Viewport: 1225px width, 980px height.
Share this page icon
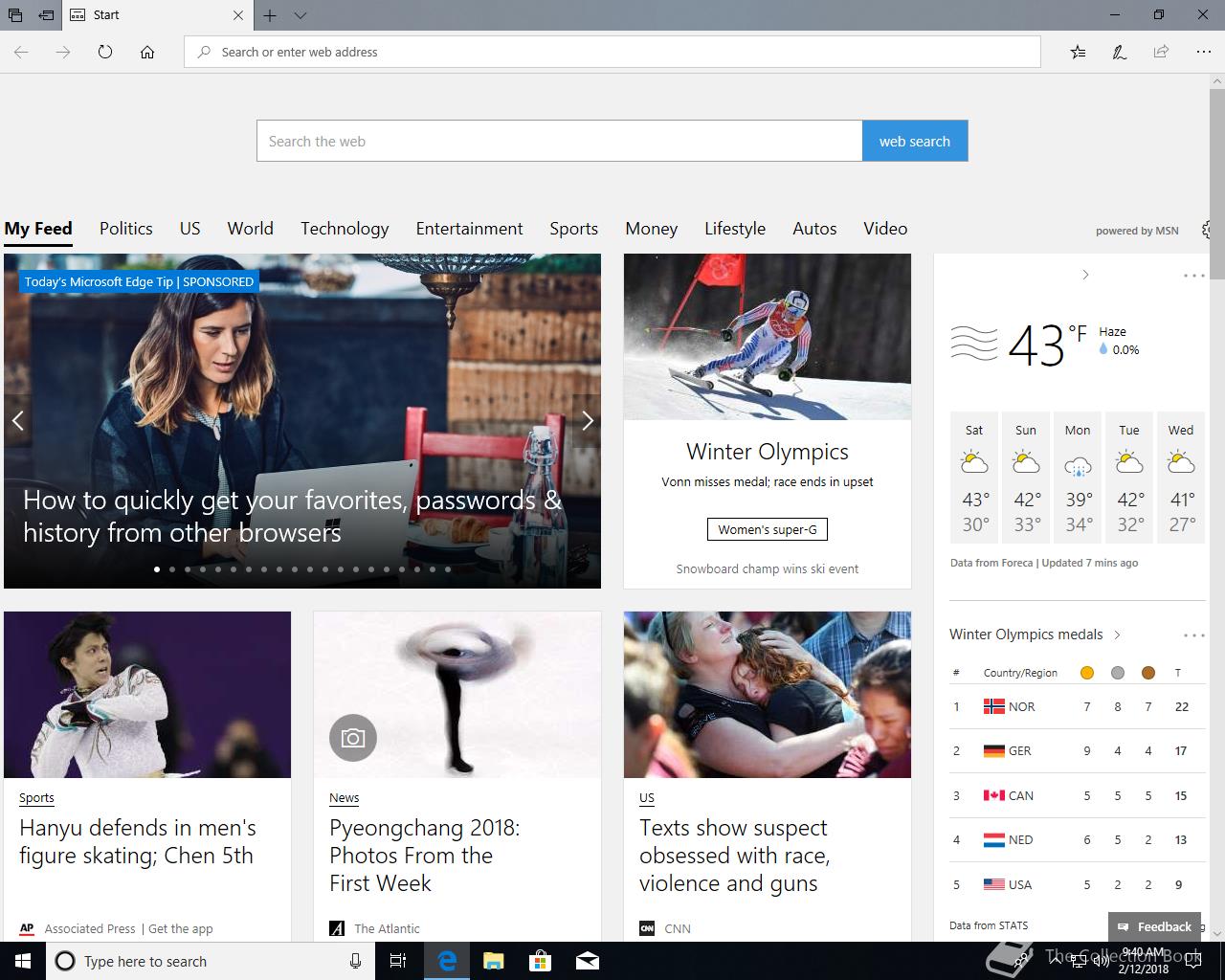1161,52
